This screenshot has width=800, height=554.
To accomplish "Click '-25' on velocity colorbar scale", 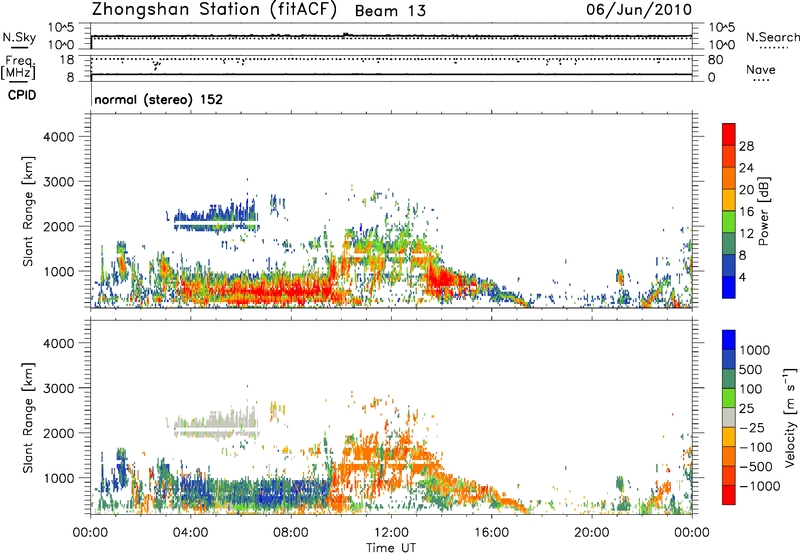I will 754,428.
